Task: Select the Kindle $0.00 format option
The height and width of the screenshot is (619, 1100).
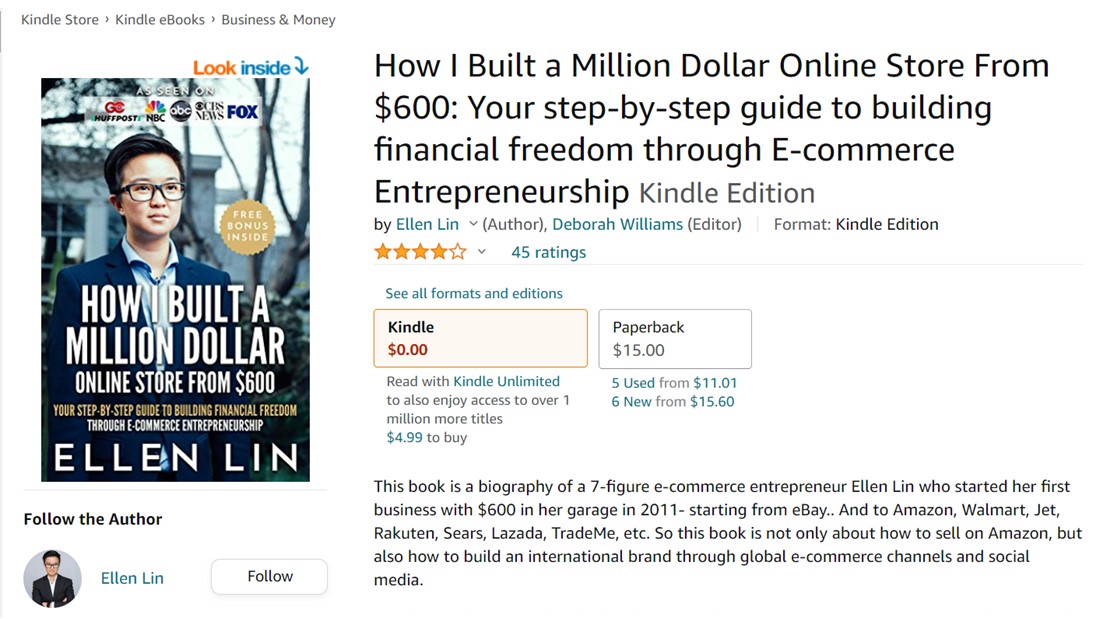Action: [480, 338]
